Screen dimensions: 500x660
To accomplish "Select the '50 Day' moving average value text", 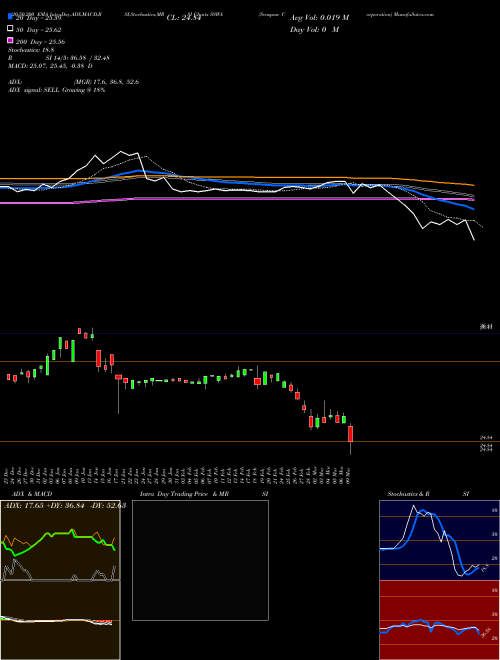I will point(39,30).
